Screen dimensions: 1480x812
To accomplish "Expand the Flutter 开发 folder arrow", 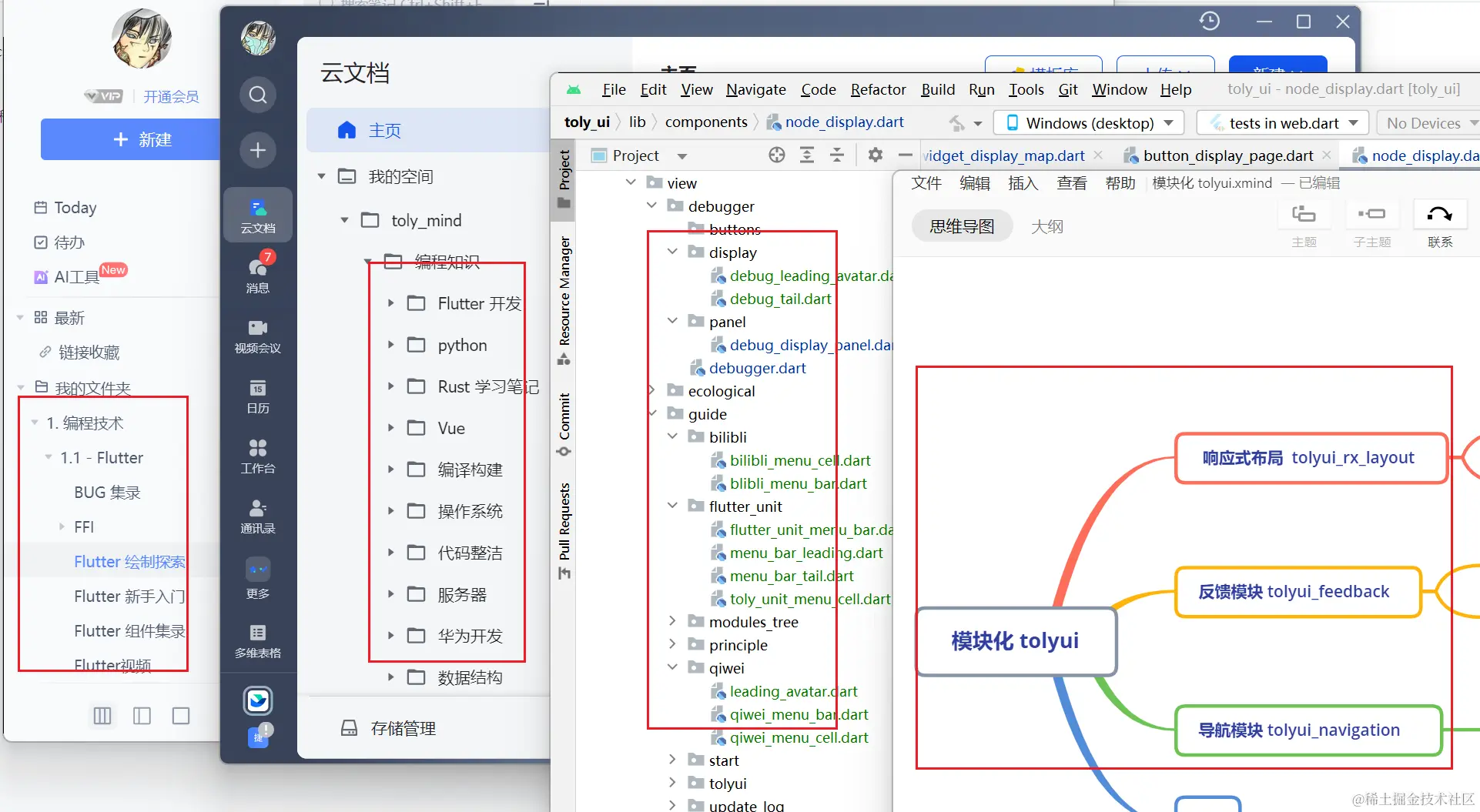I will pyautogui.click(x=390, y=303).
